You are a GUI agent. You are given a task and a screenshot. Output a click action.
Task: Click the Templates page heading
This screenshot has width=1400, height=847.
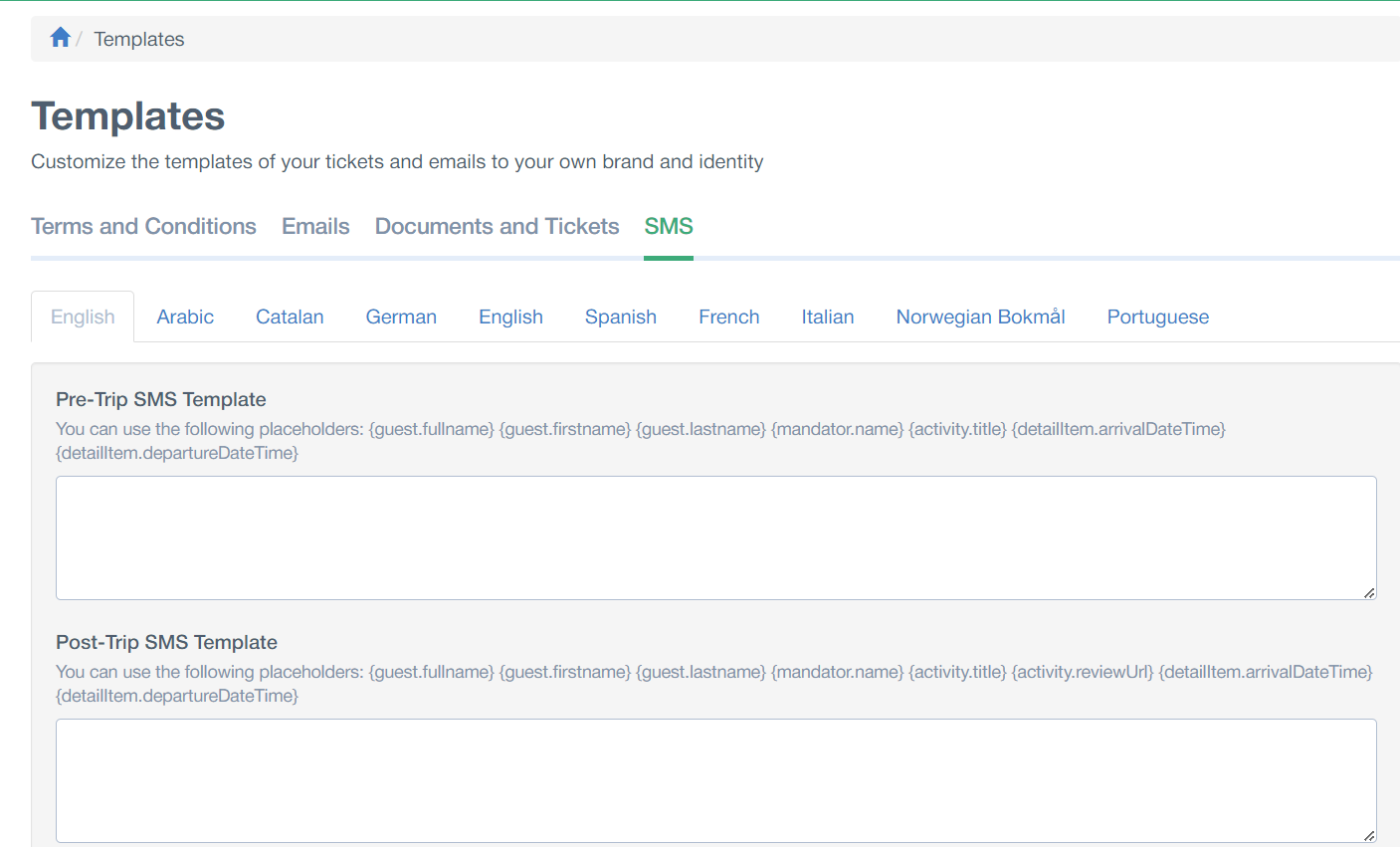pos(128,116)
